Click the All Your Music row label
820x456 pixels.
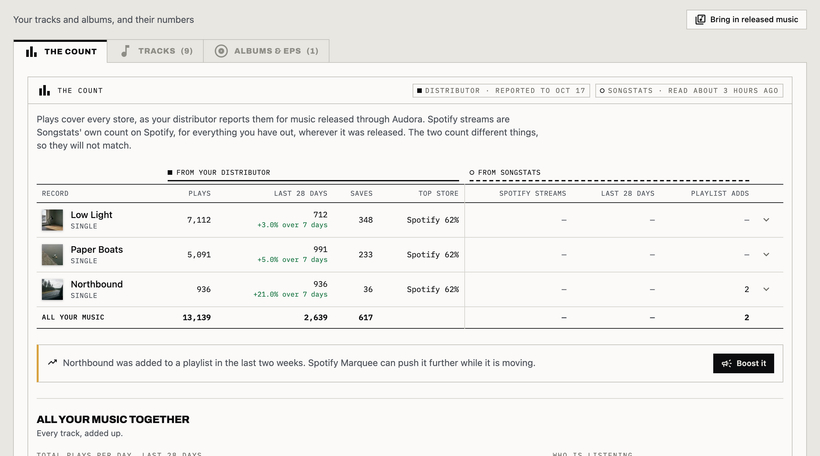click(73, 317)
